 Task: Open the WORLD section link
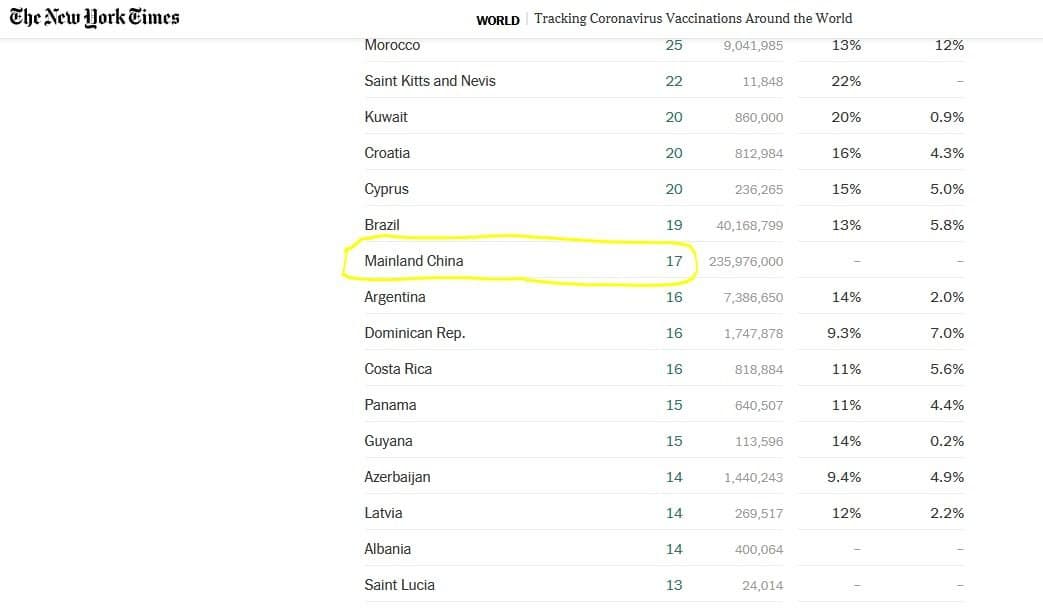498,20
